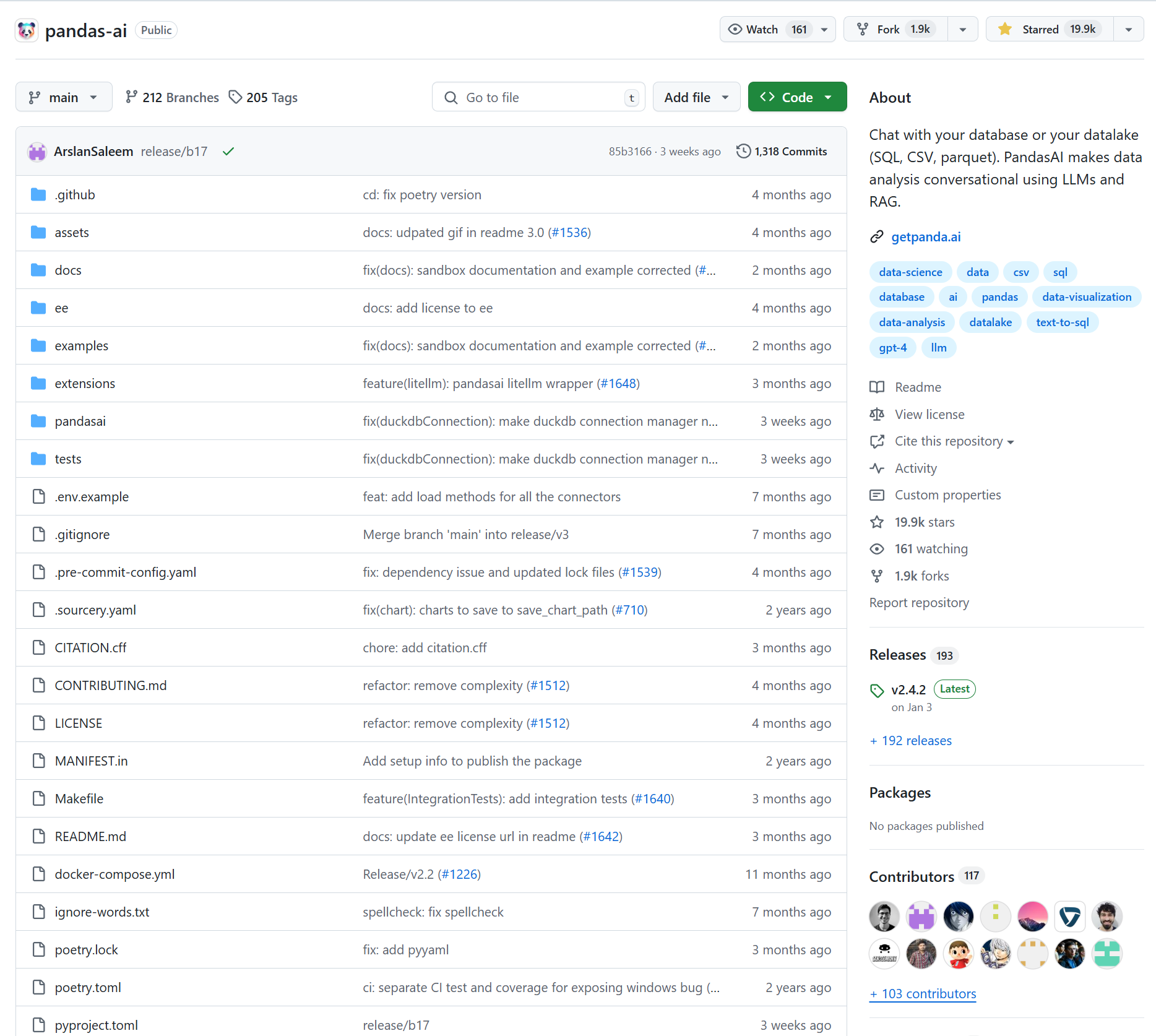Open the 1,318 Commits history
Viewport: 1156px width, 1036px height.
(782, 152)
